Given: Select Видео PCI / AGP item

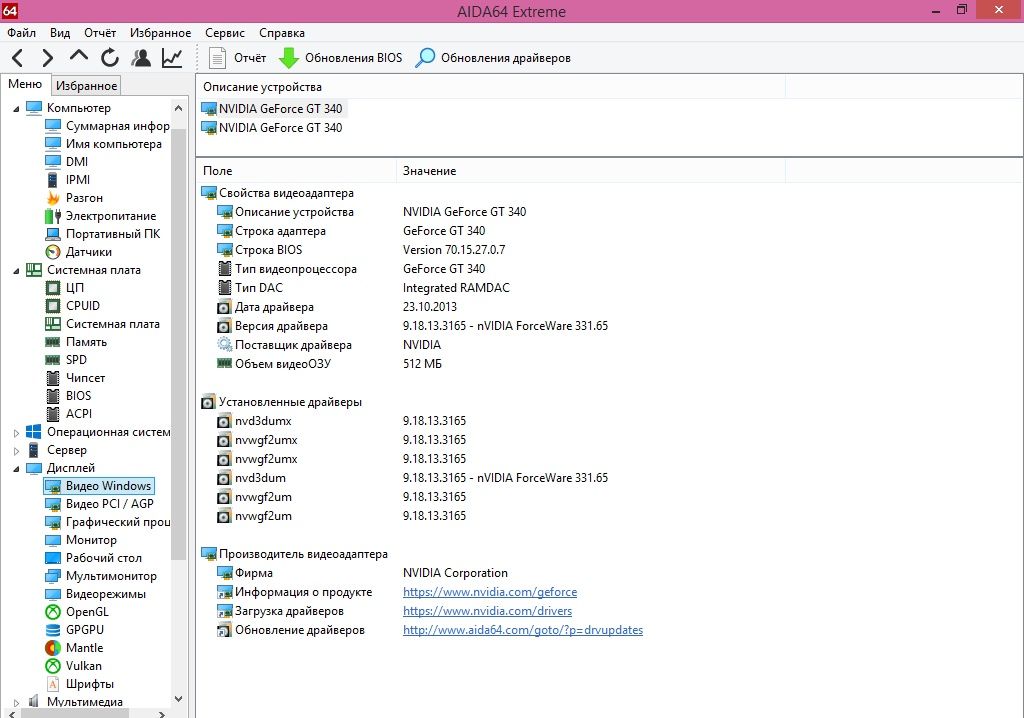Looking at the screenshot, I should (x=99, y=504).
